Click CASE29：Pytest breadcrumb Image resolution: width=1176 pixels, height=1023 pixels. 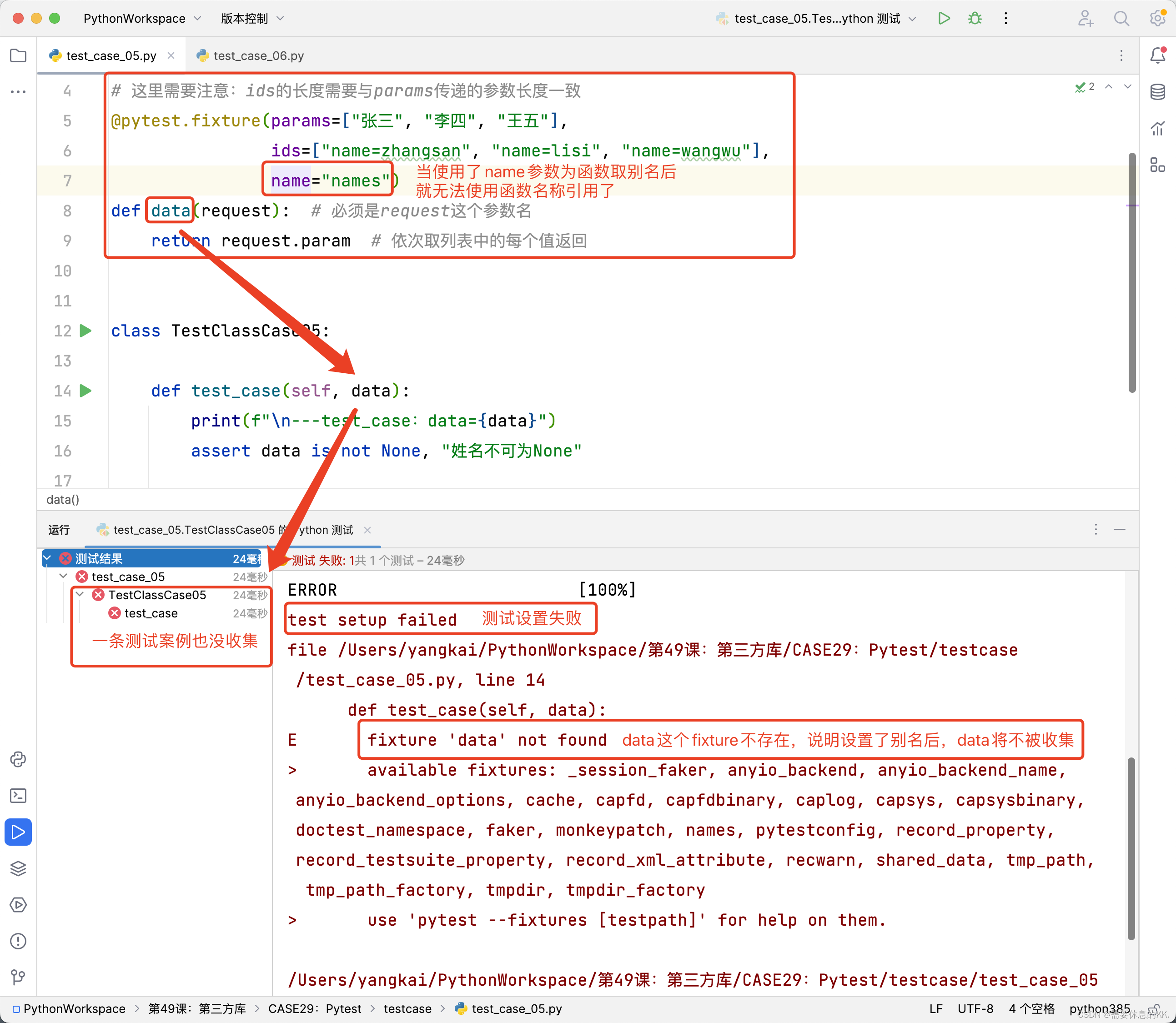[315, 1009]
